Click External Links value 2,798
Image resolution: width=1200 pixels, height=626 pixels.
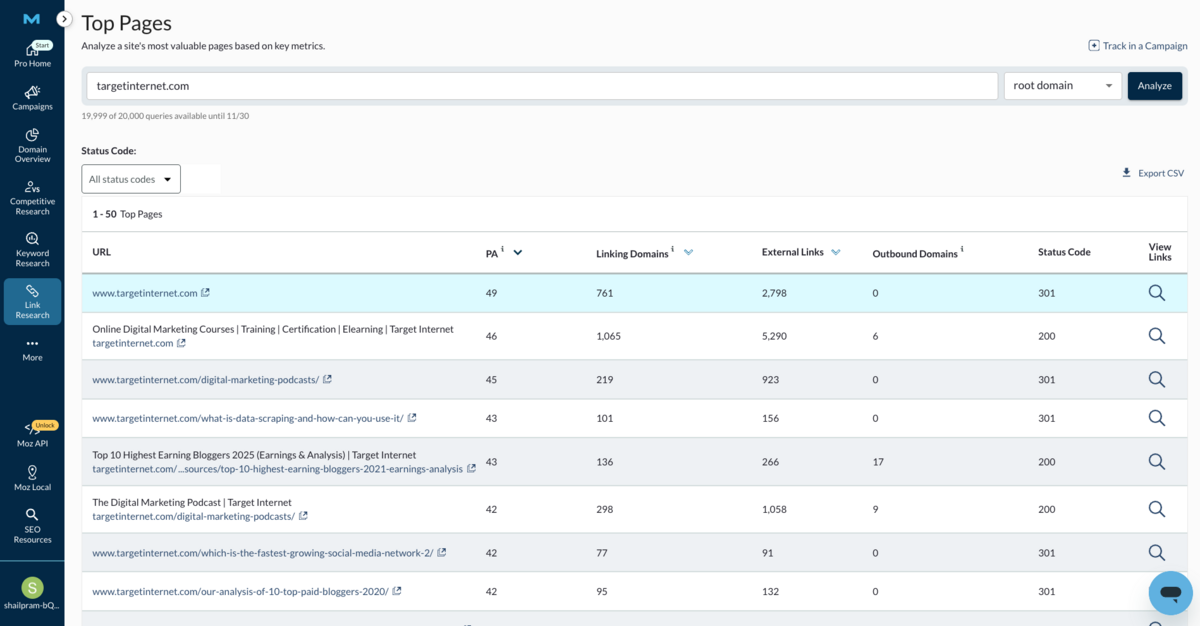coord(776,293)
